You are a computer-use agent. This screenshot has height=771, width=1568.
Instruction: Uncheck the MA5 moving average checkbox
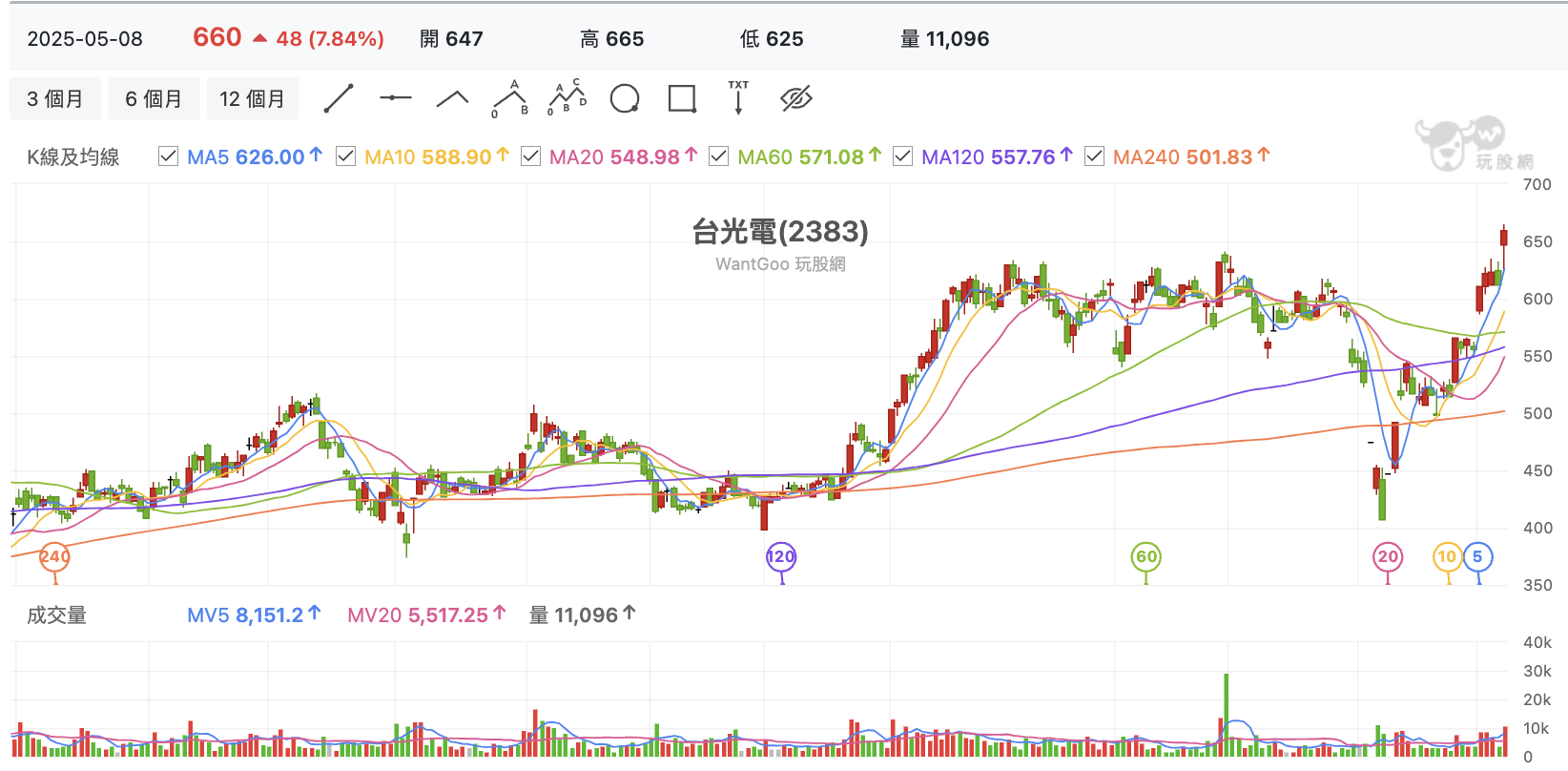(168, 156)
